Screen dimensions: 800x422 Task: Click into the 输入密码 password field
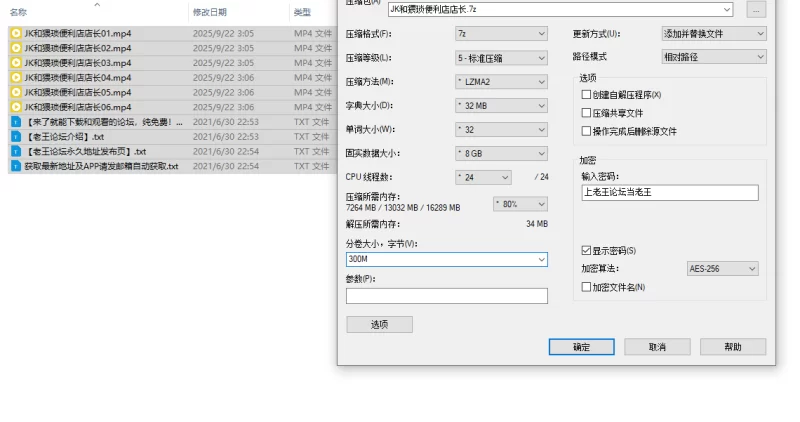(x=669, y=193)
